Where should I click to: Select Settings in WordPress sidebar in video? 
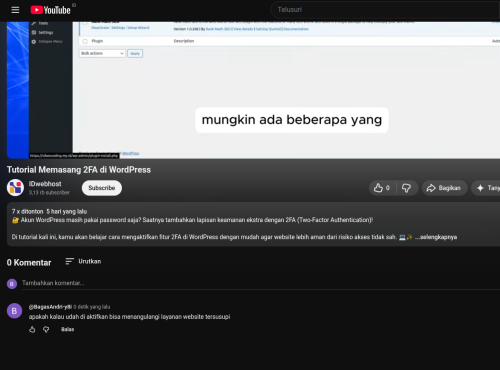[43, 32]
